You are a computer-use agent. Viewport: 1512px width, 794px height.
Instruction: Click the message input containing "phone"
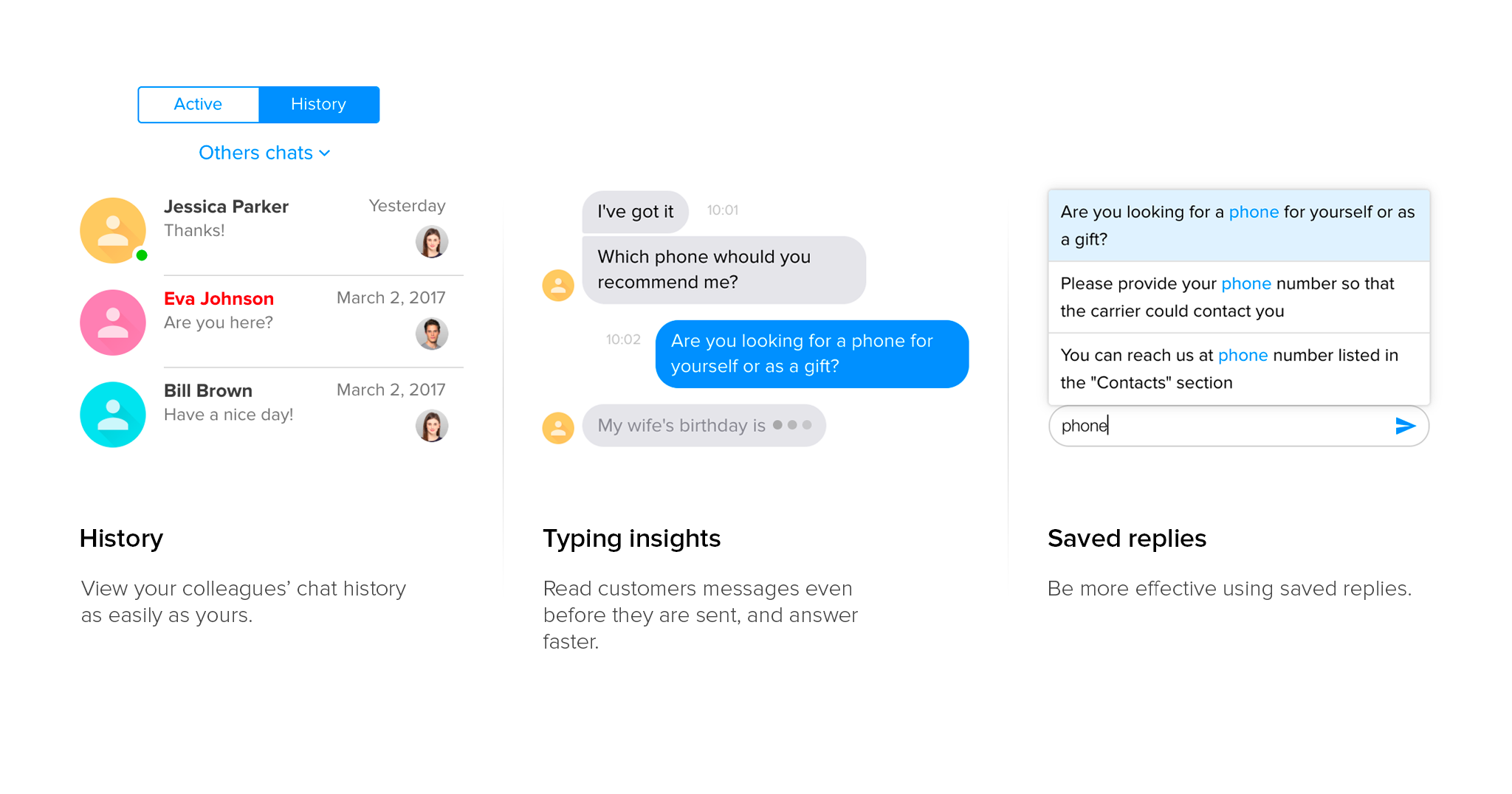[x=1218, y=426]
